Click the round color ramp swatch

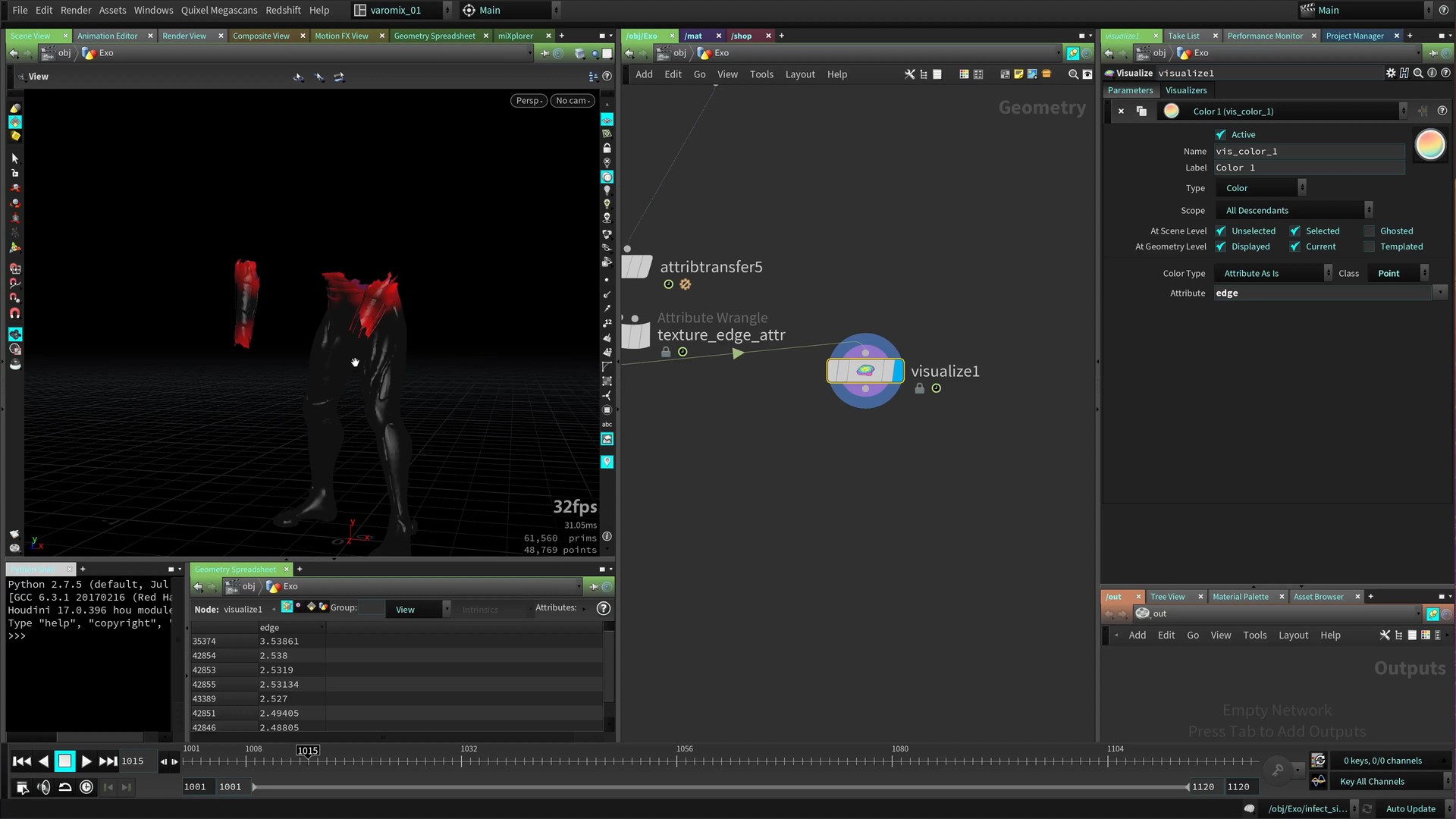point(1430,145)
